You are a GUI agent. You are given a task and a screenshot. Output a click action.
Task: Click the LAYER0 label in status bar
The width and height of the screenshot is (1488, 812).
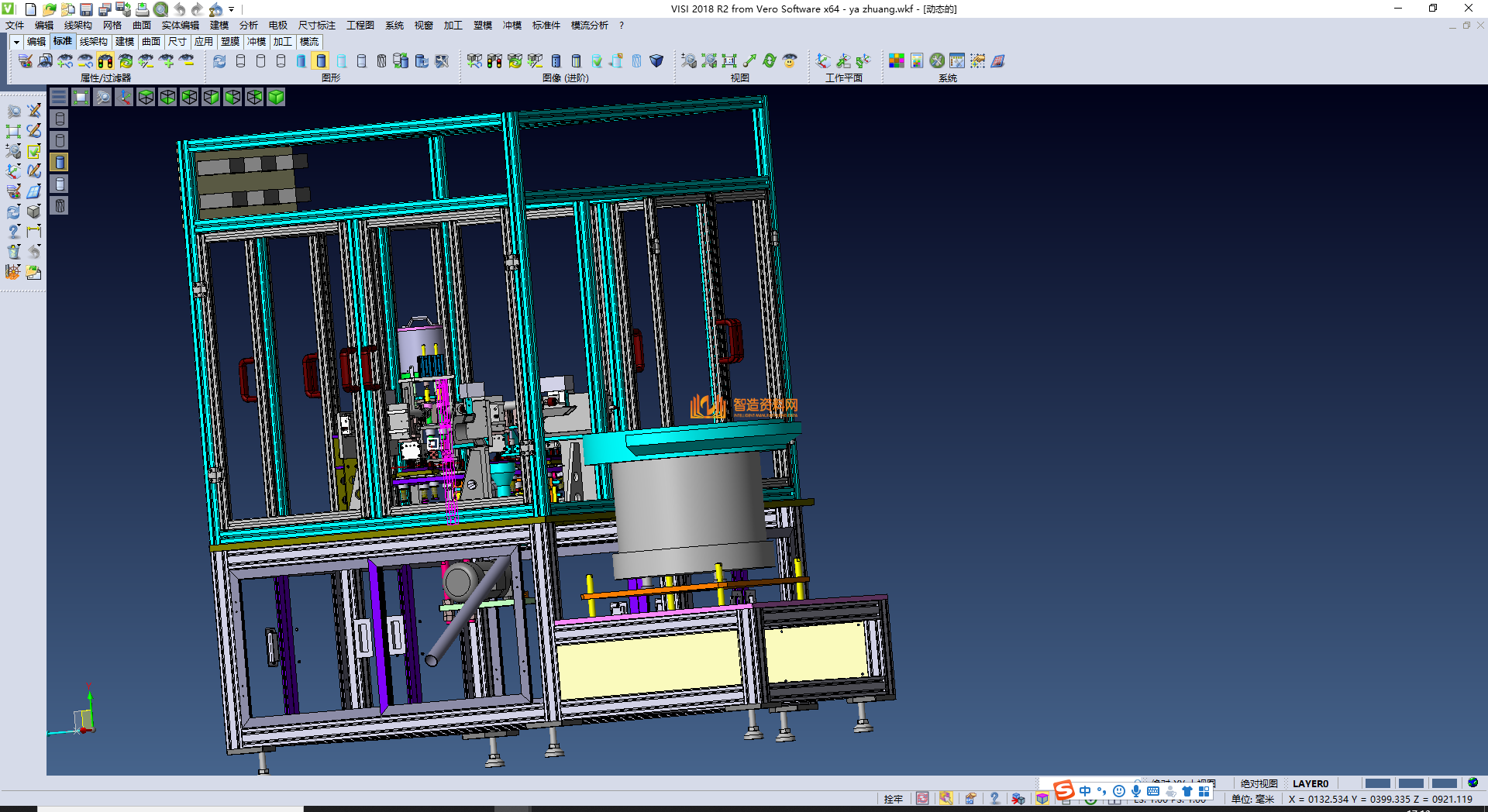(x=1310, y=783)
